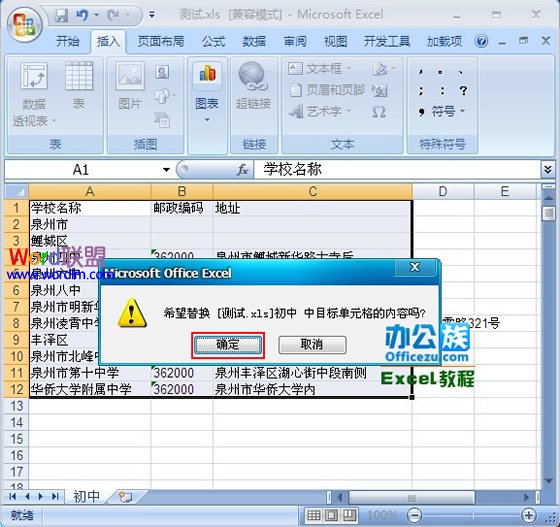Go to the last sheet tab
The image size is (560, 527).
click(55, 497)
